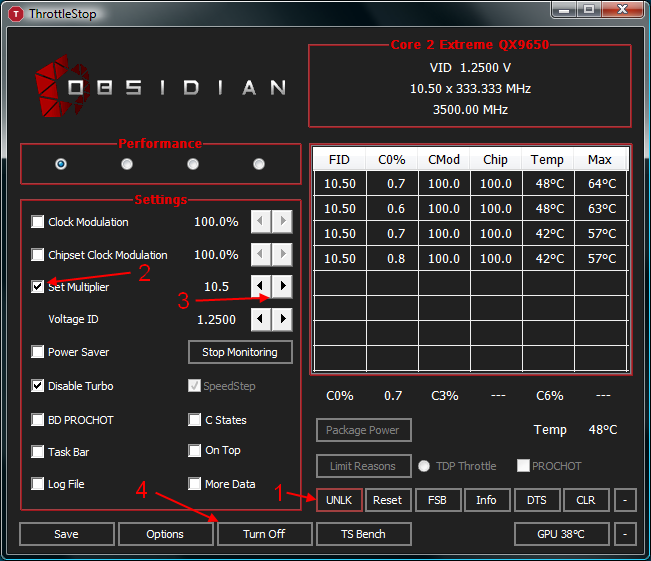
Task: Click the Stop Monitoring button
Action: pos(240,352)
